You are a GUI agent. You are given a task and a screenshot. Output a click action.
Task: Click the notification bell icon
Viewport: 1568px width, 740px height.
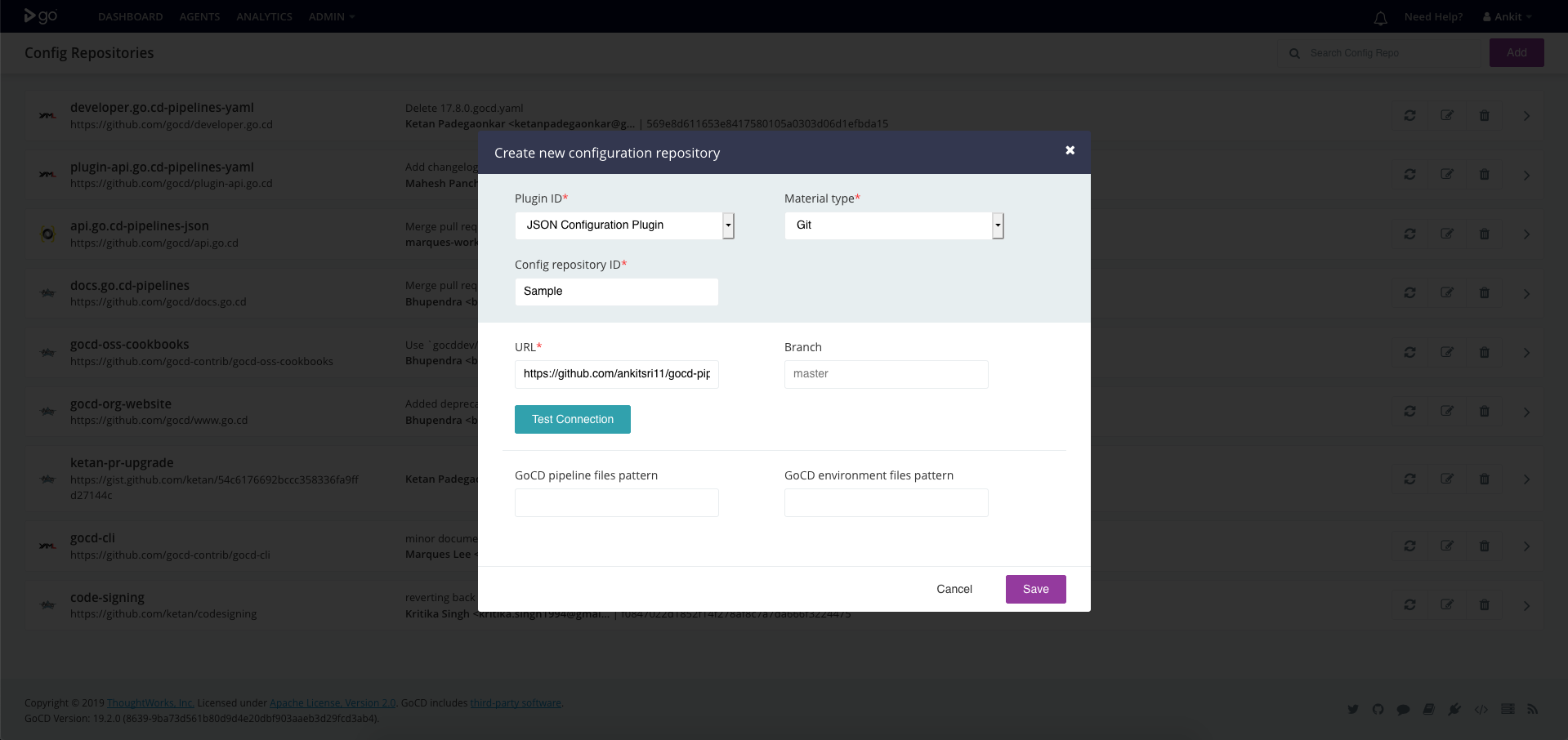[x=1380, y=18]
